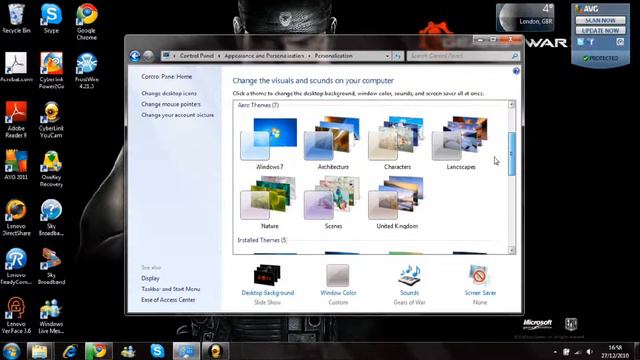Open the Recycle Bin desktop icon
Image resolution: width=640 pixels, height=360 pixels.
pos(16,18)
